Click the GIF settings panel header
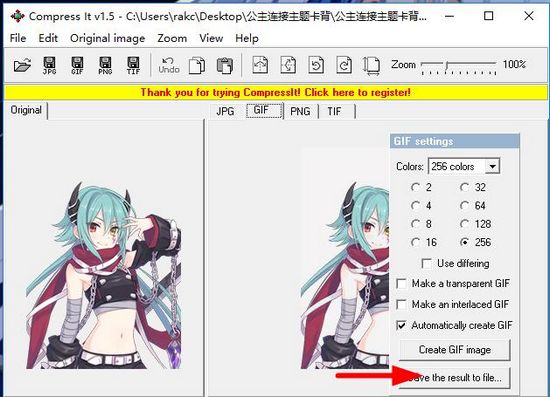The image size is (550, 397). click(x=455, y=141)
